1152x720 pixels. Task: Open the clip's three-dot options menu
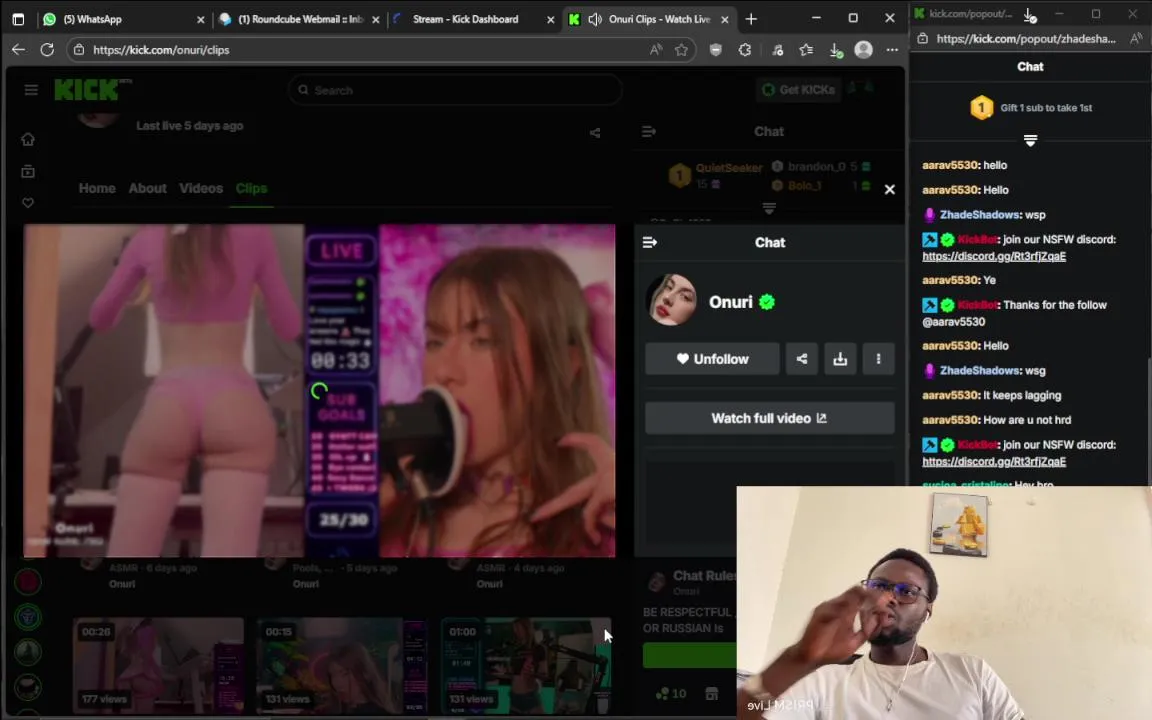(x=878, y=359)
